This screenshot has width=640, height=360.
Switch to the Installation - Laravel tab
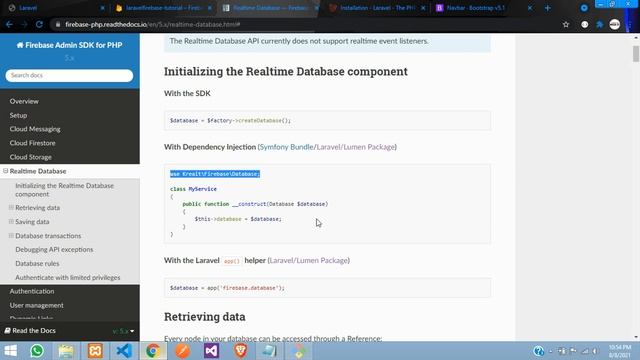pos(377,8)
